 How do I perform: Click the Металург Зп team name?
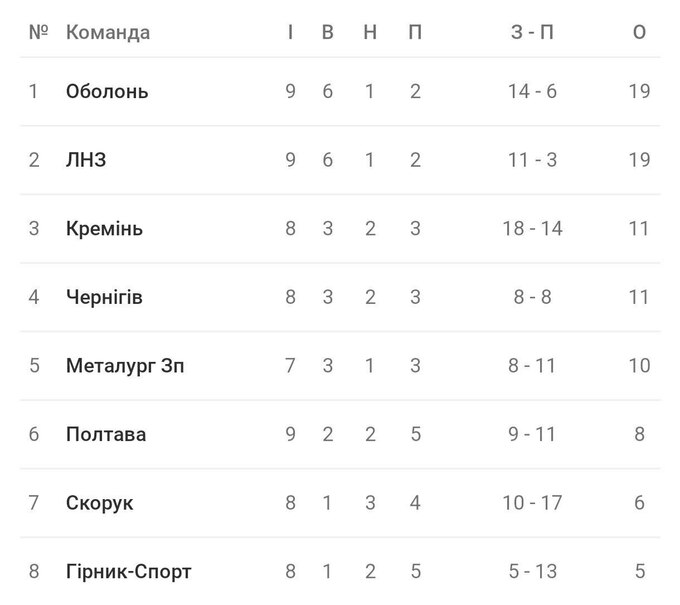(x=125, y=366)
